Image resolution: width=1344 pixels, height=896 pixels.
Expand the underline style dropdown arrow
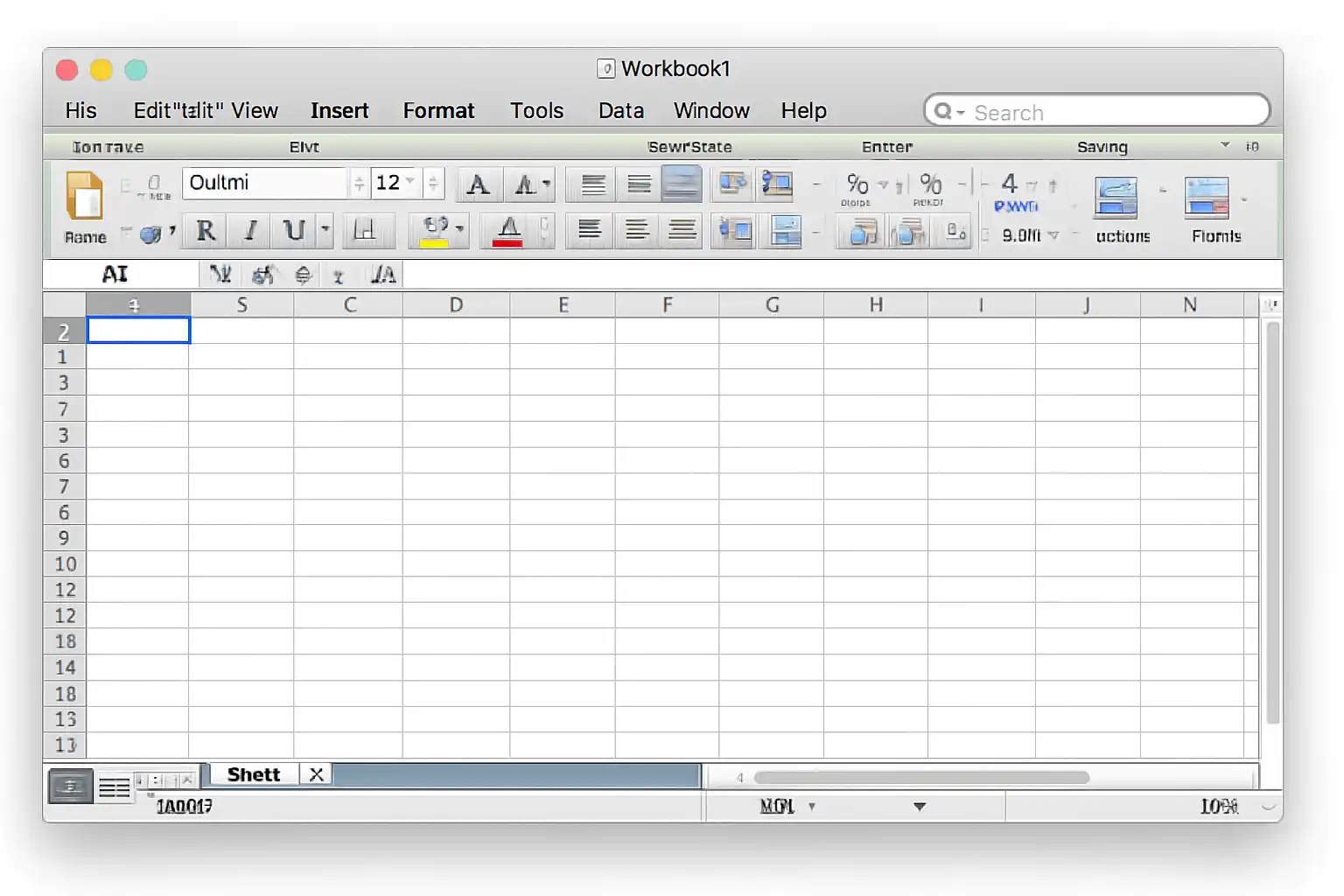325,230
